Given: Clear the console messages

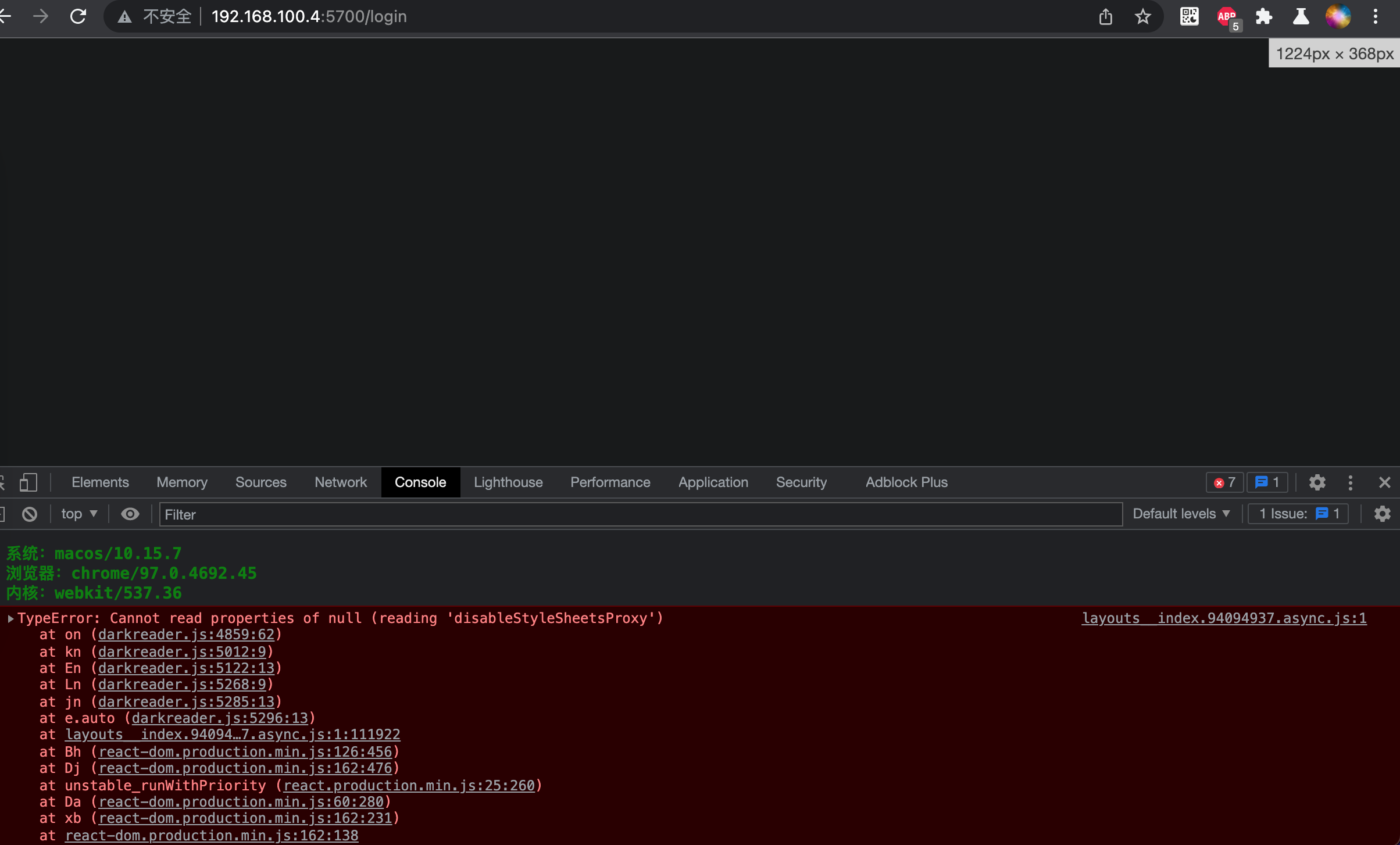Looking at the screenshot, I should (x=29, y=514).
